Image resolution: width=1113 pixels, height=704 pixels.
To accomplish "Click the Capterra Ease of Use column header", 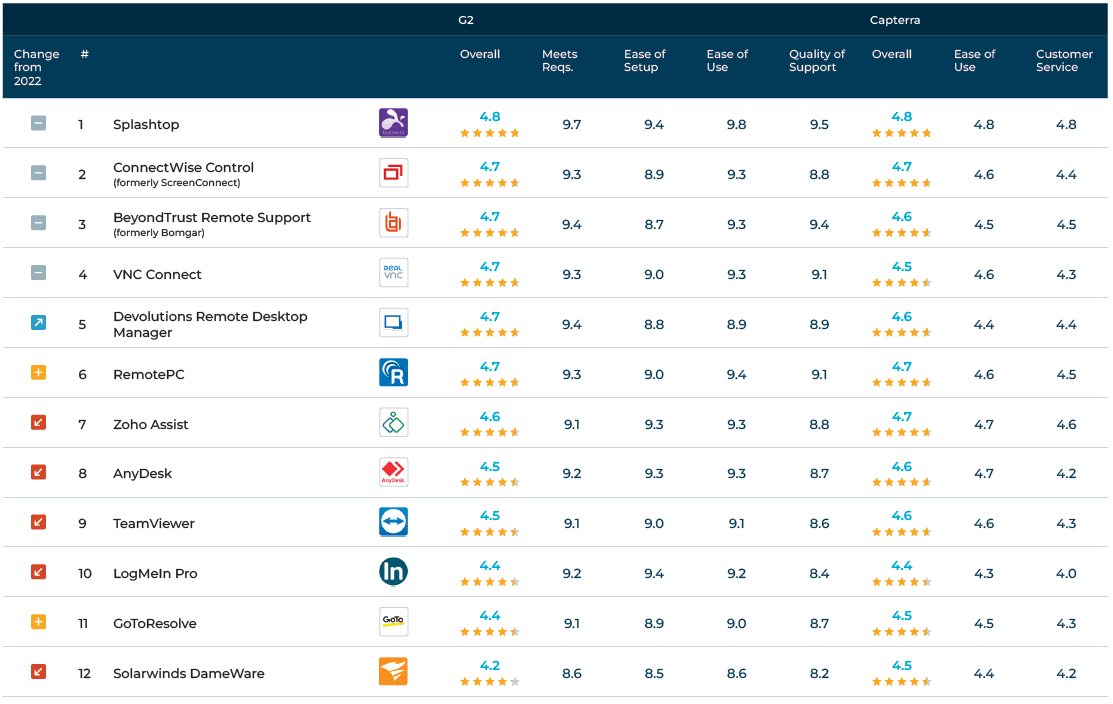I will tap(975, 60).
